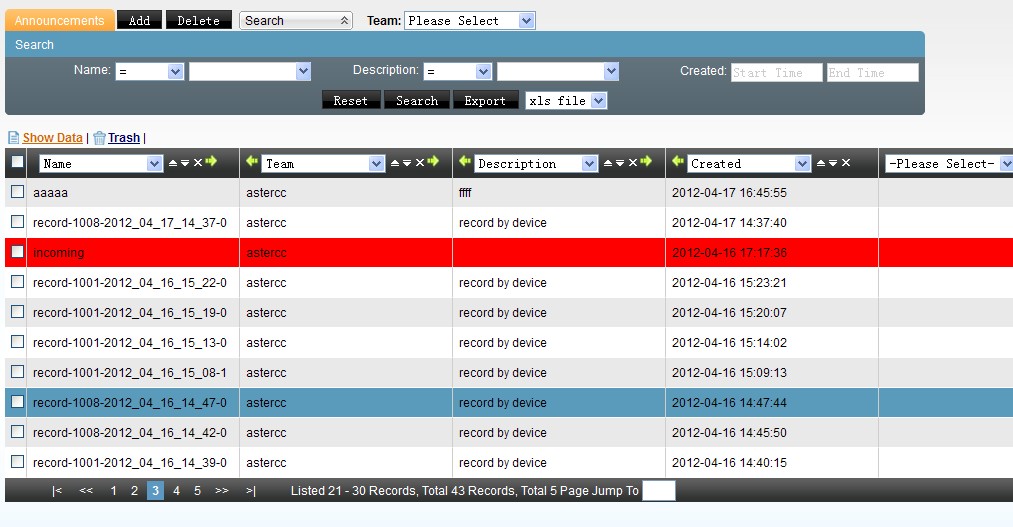Click the Show Data page icon
1013x527 pixels.
pos(13,138)
